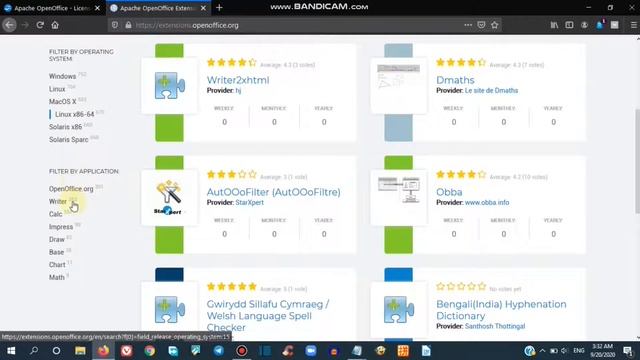Open Gwirydd Sillafu Cymraeg extension title

[268, 316]
